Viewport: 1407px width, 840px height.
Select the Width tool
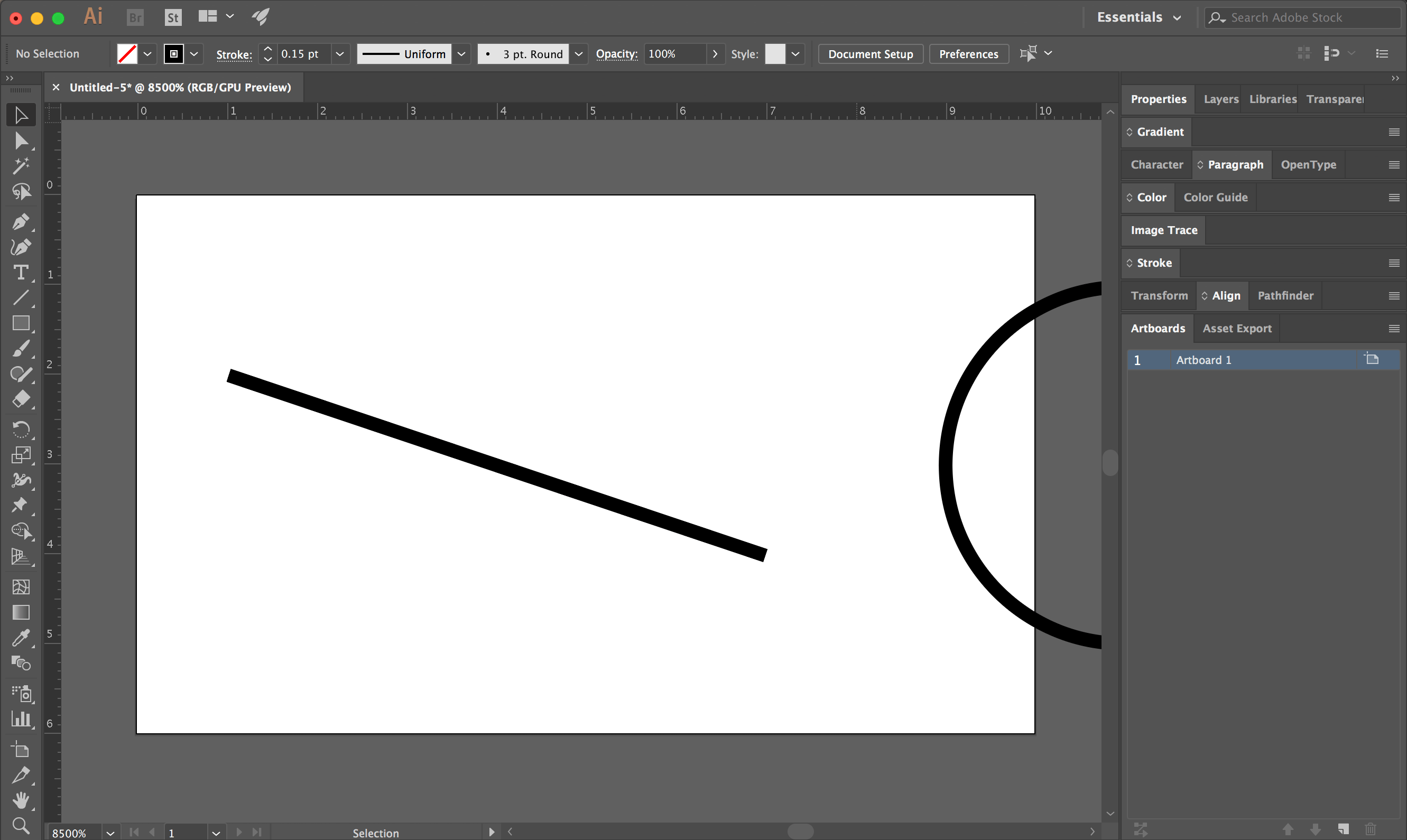[x=21, y=481]
